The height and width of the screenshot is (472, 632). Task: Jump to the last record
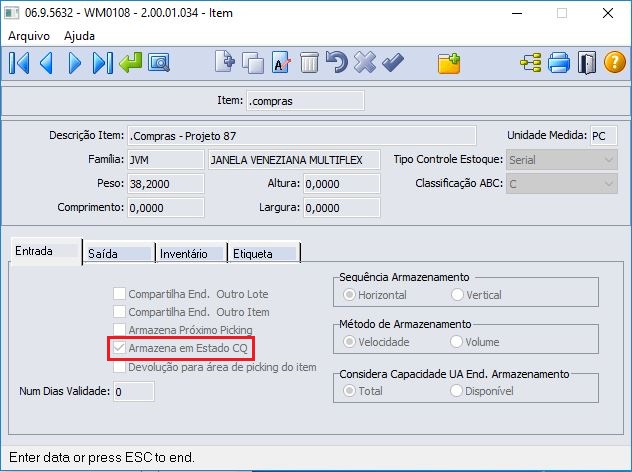(102, 63)
